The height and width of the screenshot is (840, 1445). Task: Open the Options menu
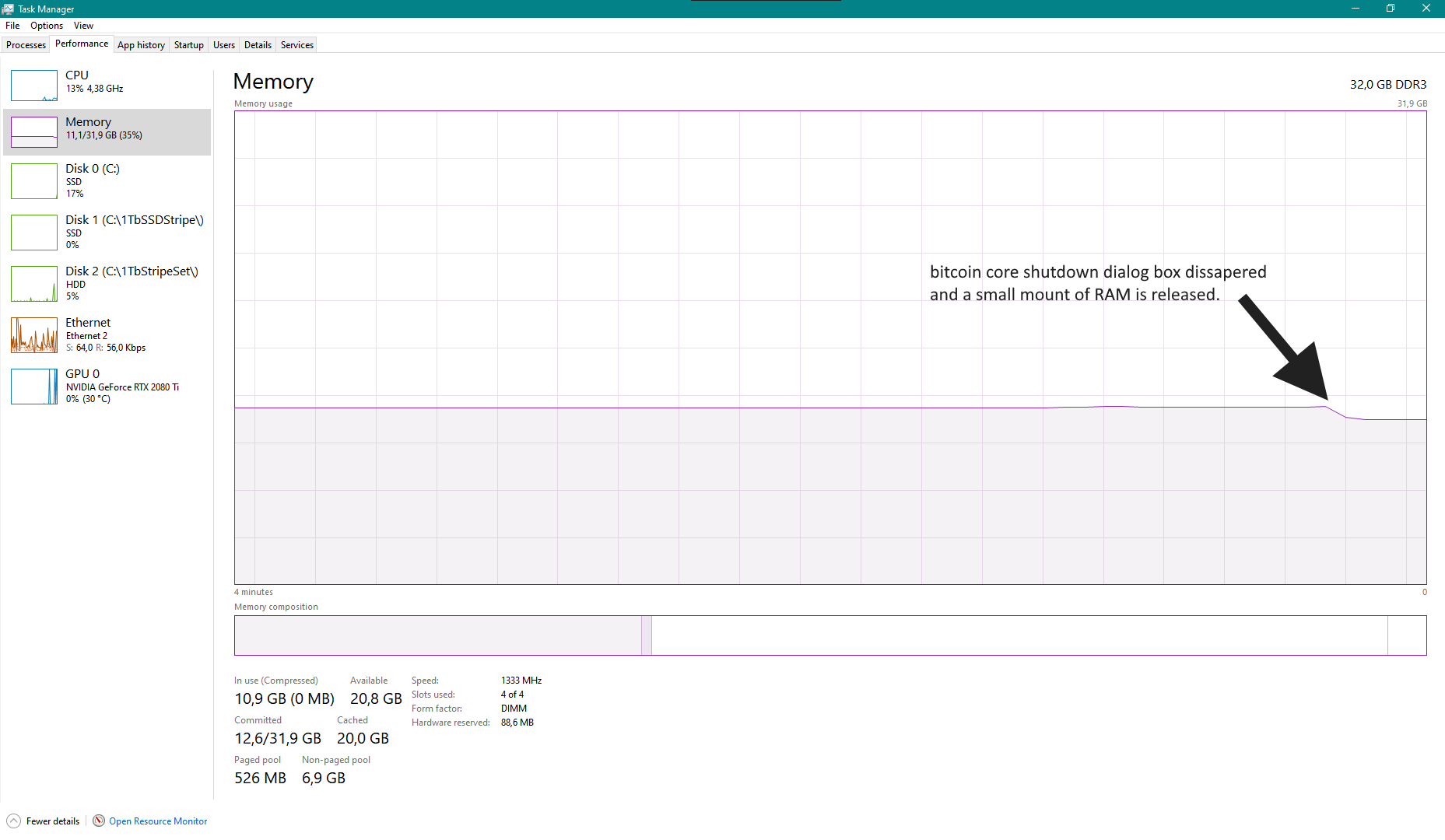pos(47,26)
